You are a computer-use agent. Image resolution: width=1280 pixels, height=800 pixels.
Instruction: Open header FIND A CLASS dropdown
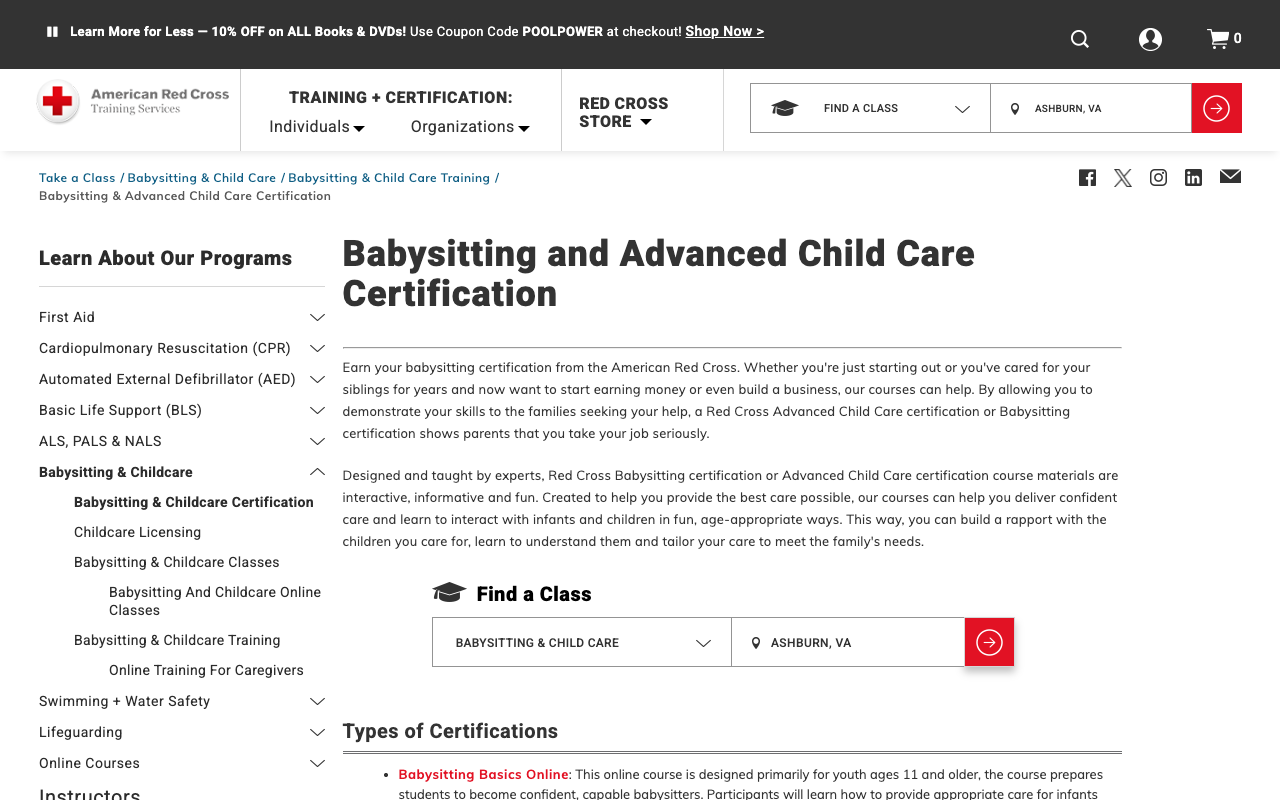pyautogui.click(x=870, y=108)
